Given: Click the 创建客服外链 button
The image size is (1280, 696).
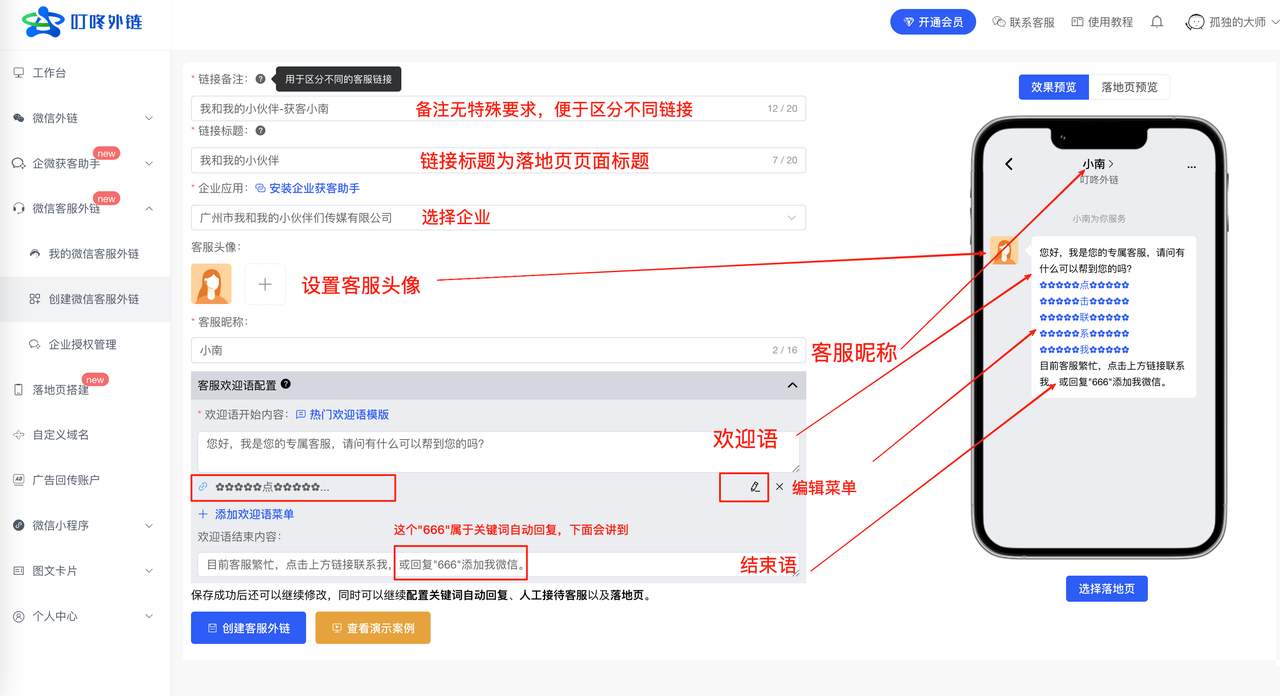Looking at the screenshot, I should point(248,628).
